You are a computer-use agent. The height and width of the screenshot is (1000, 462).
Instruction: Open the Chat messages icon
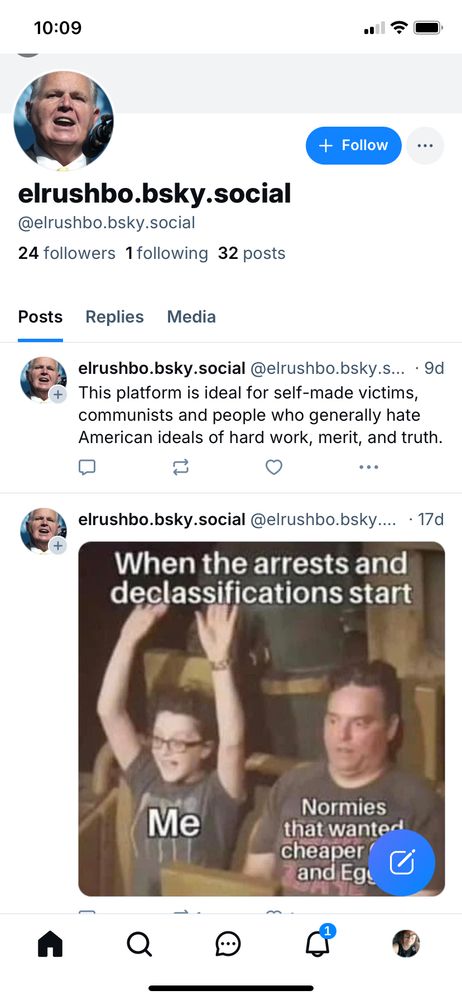tap(228, 944)
